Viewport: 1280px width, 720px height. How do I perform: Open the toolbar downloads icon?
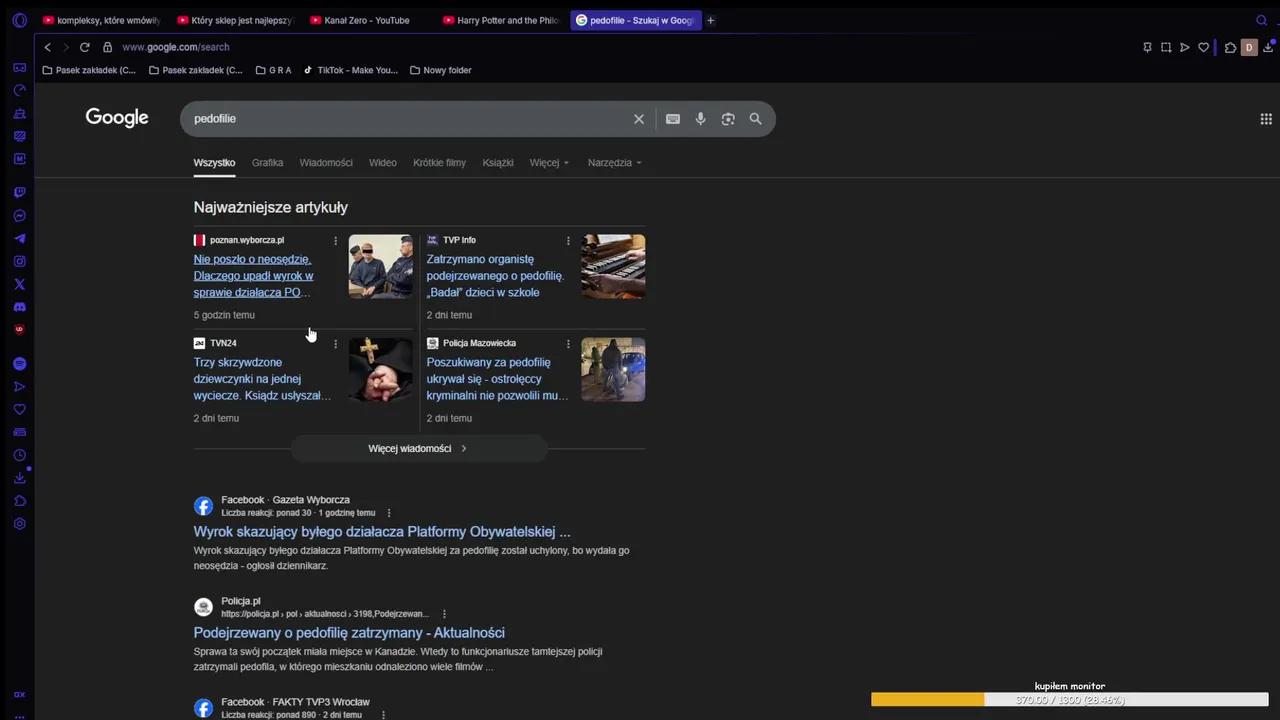coord(1267,47)
